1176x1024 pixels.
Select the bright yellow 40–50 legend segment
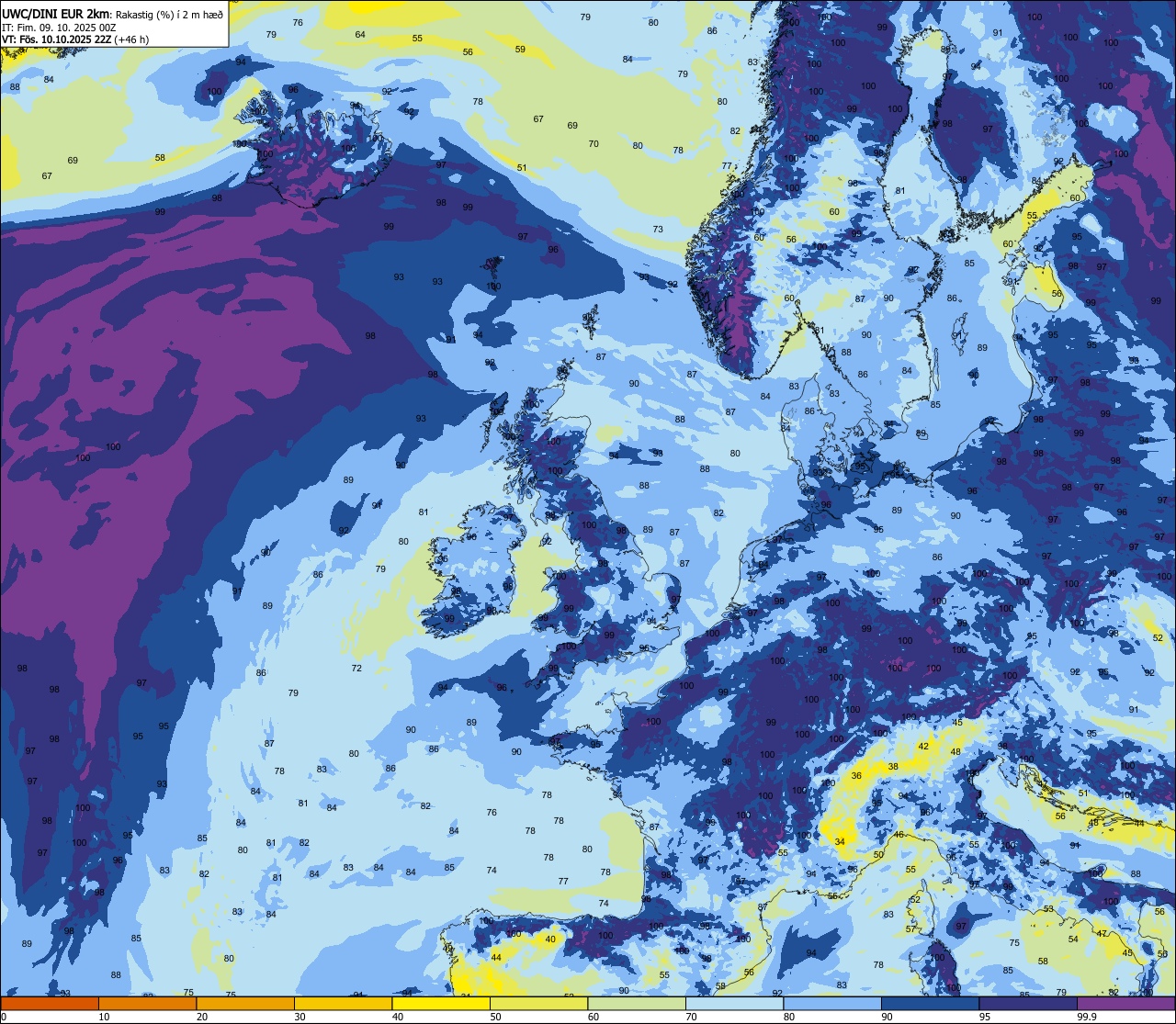(x=441, y=1003)
